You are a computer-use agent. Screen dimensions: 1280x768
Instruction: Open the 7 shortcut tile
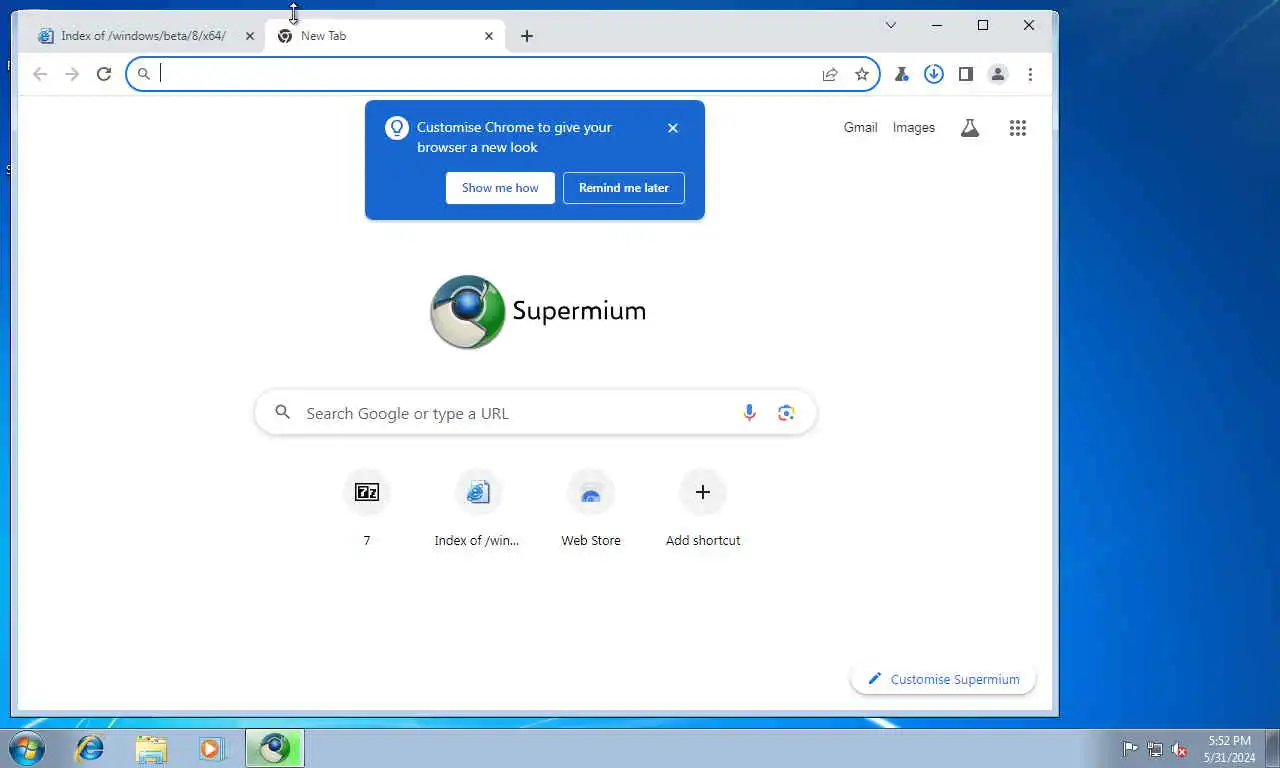(367, 509)
